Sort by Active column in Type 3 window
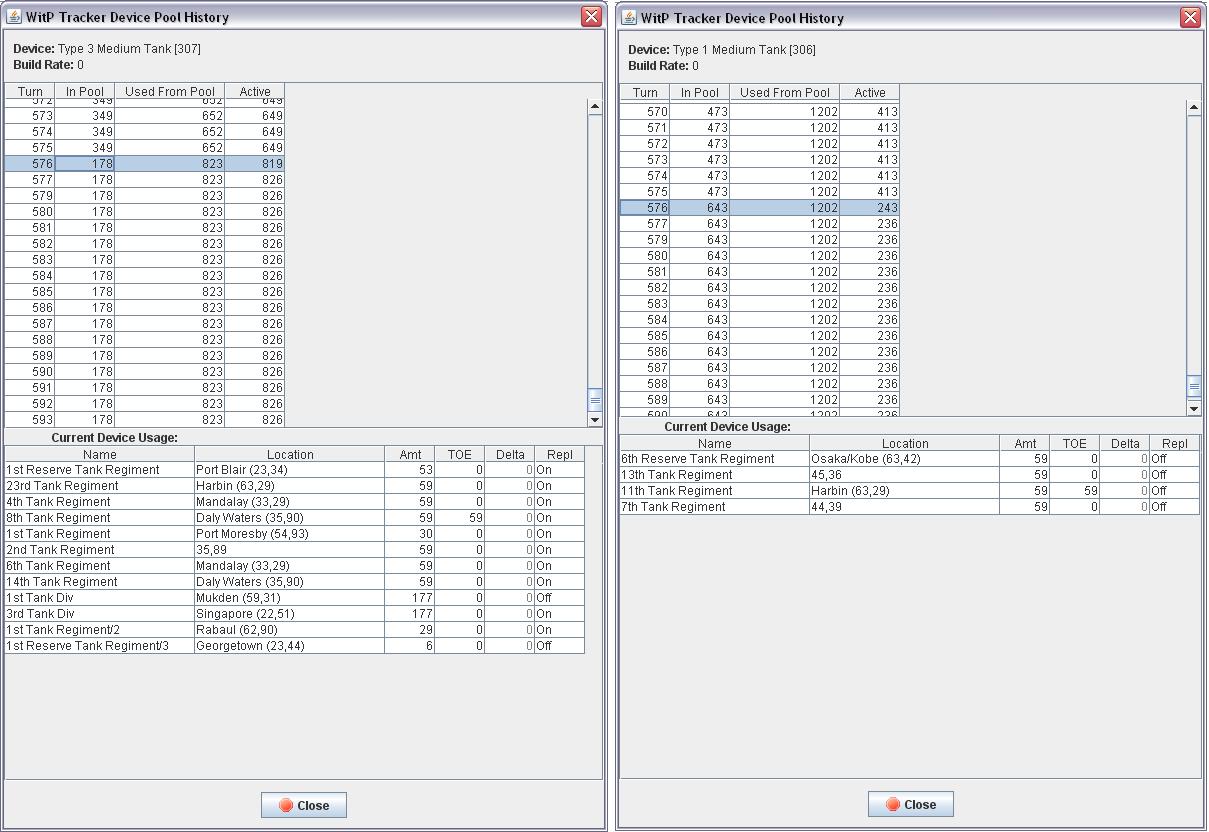1209x832 pixels. (x=255, y=91)
